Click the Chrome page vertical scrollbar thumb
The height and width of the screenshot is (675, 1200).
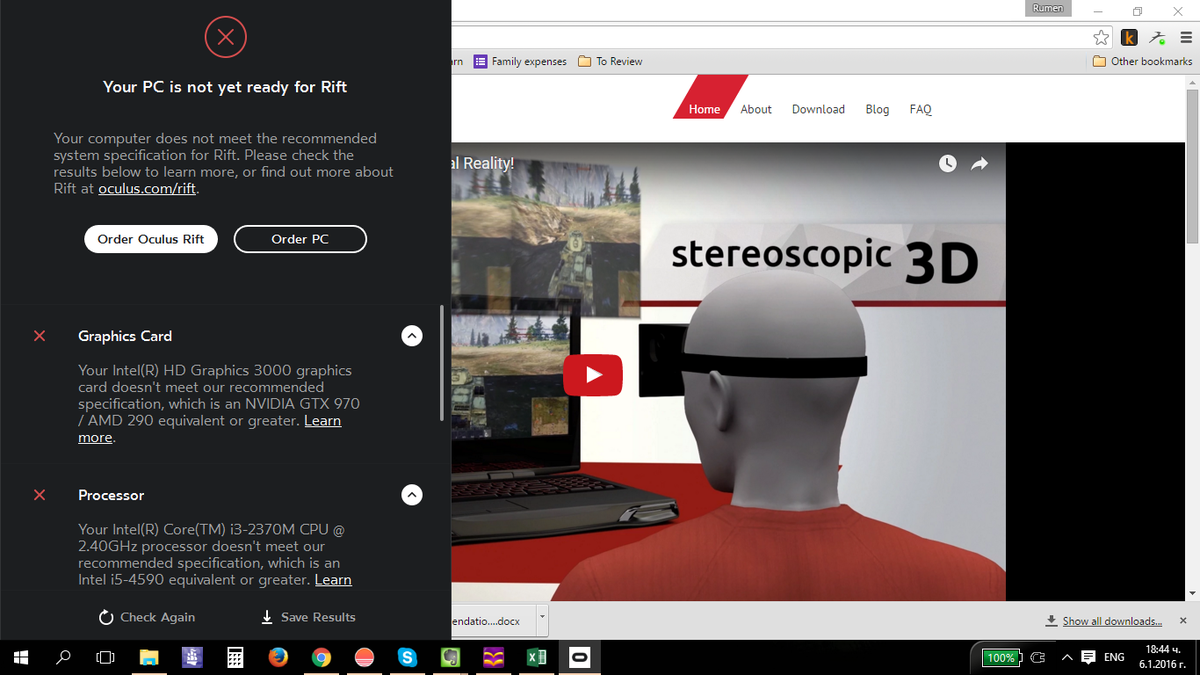(x=1192, y=168)
